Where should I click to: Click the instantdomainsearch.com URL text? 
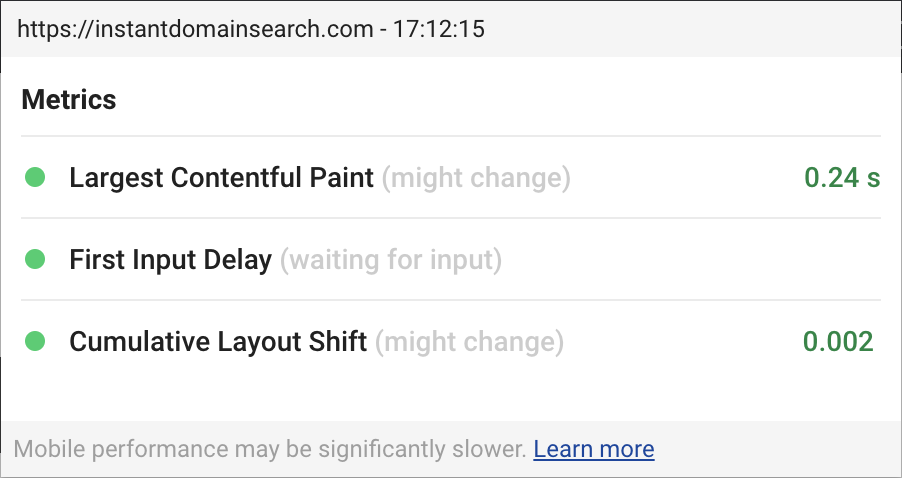coord(234,29)
